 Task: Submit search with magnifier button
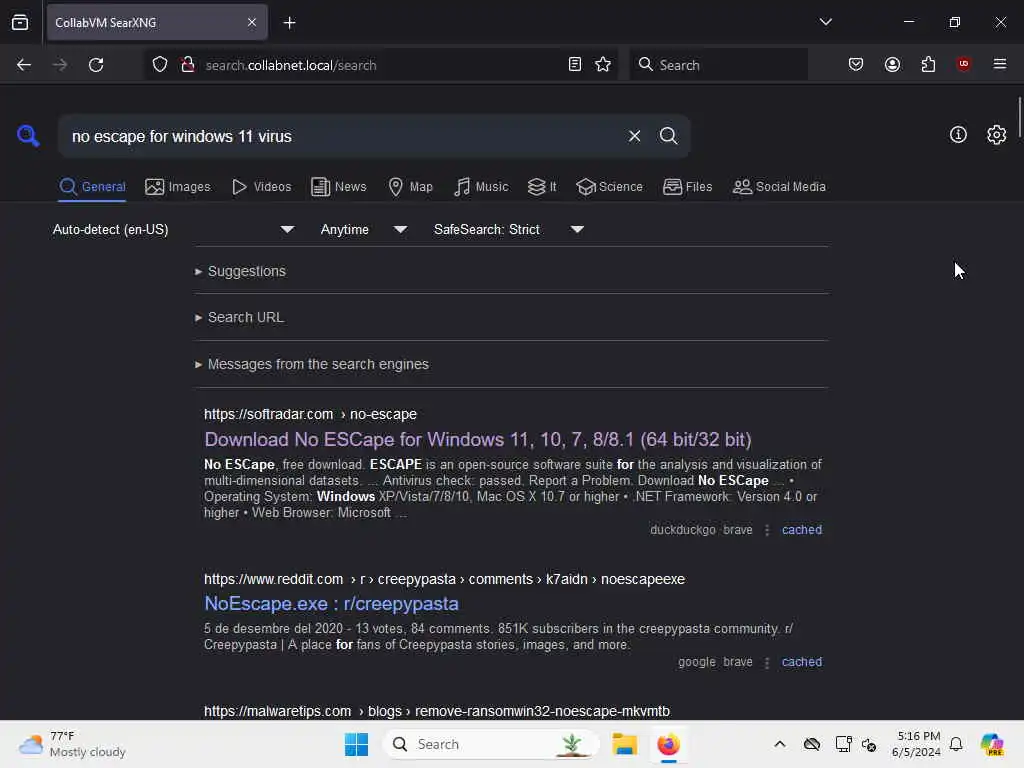(x=668, y=136)
